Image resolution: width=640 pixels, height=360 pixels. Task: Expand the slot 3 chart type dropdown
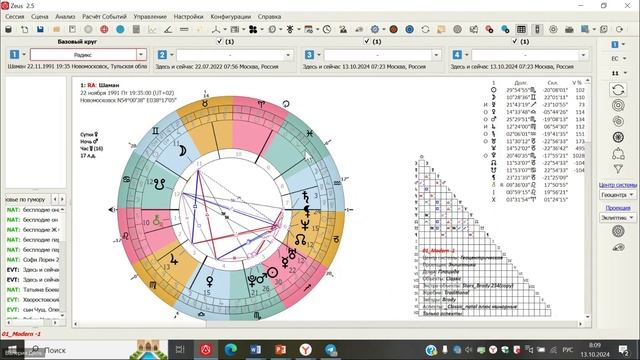(436, 55)
